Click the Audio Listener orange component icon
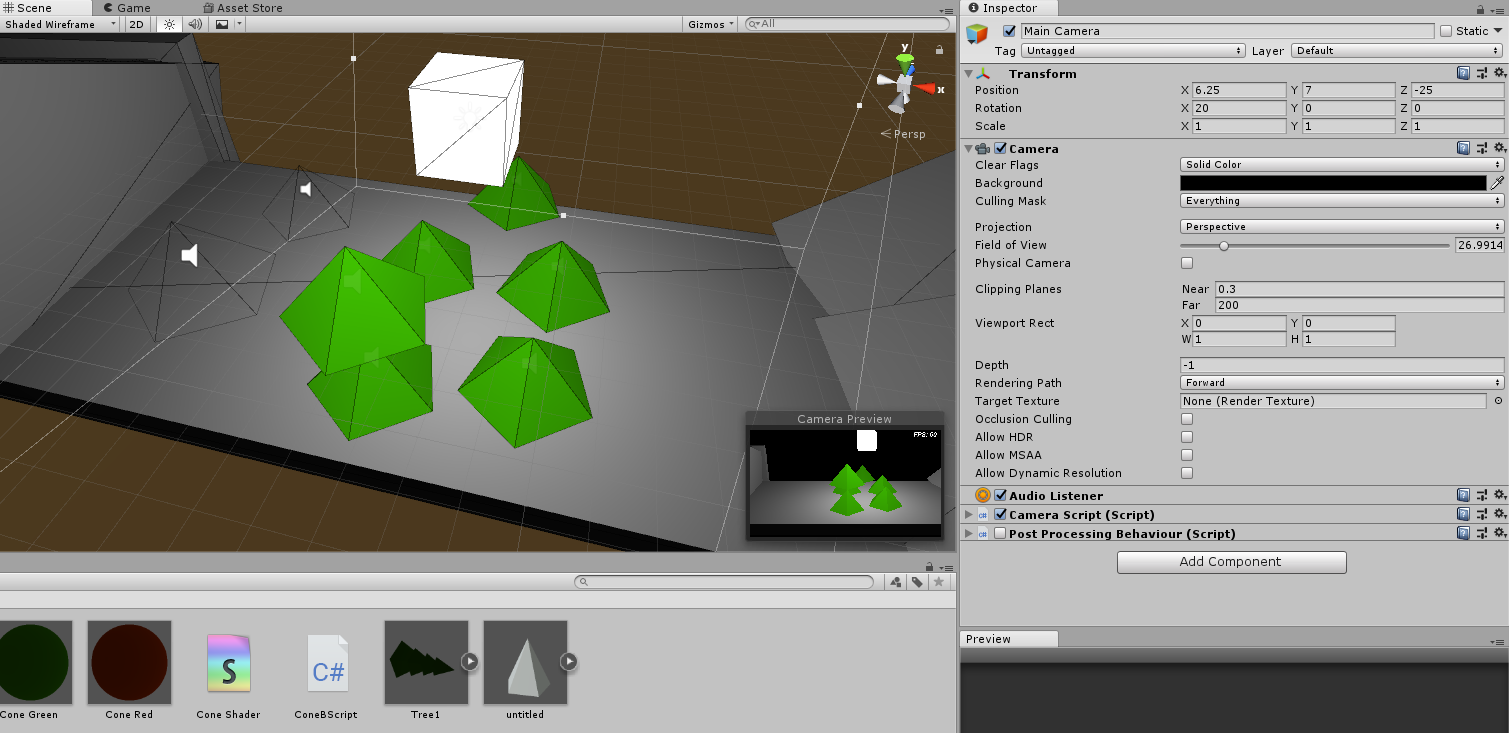 (983, 495)
